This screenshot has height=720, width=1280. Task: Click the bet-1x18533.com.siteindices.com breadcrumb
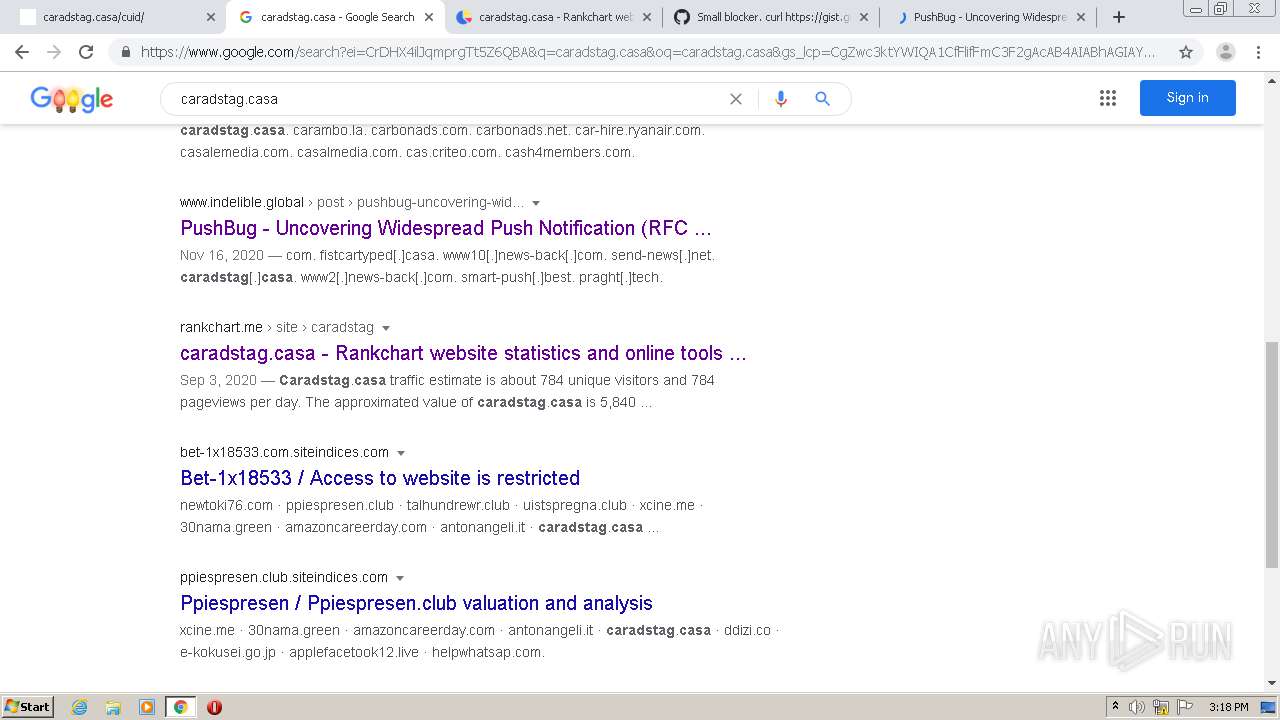(284, 452)
